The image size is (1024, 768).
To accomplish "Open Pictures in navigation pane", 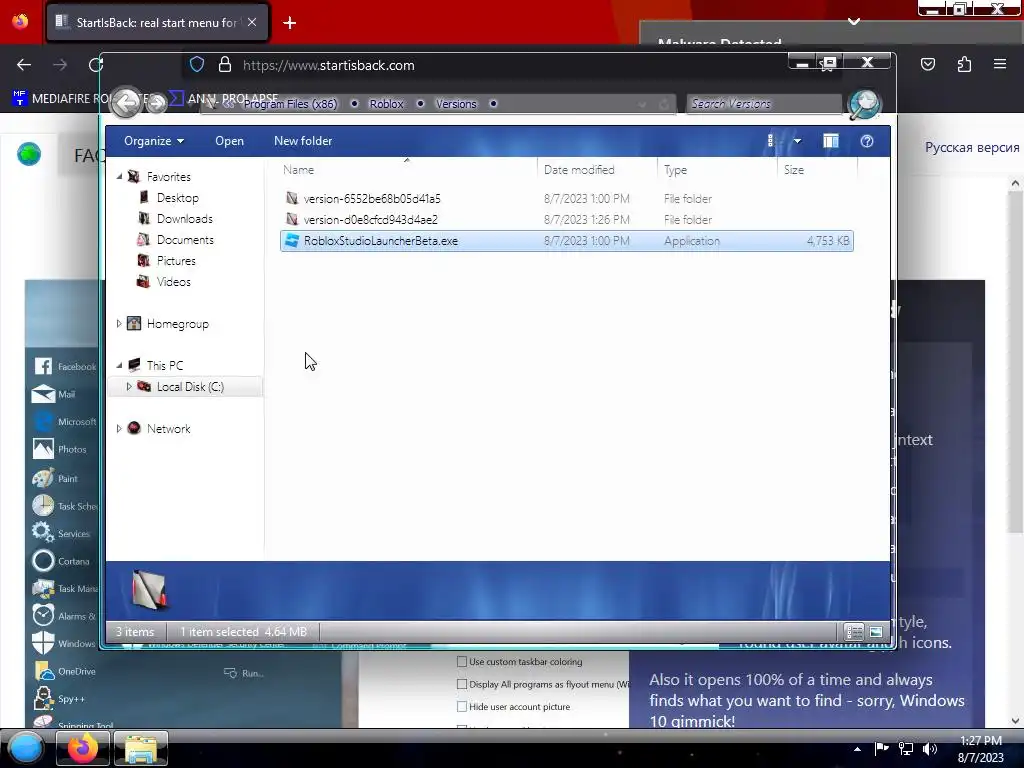I will pos(176,261).
